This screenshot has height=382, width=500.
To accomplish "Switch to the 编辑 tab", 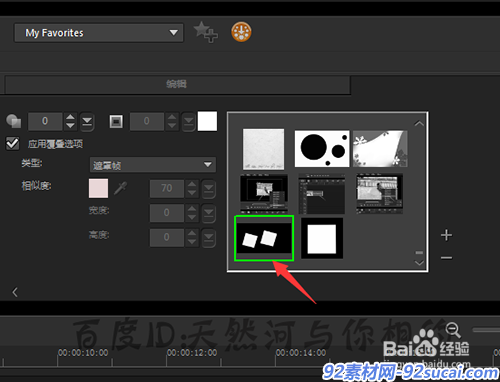I will click(x=177, y=84).
